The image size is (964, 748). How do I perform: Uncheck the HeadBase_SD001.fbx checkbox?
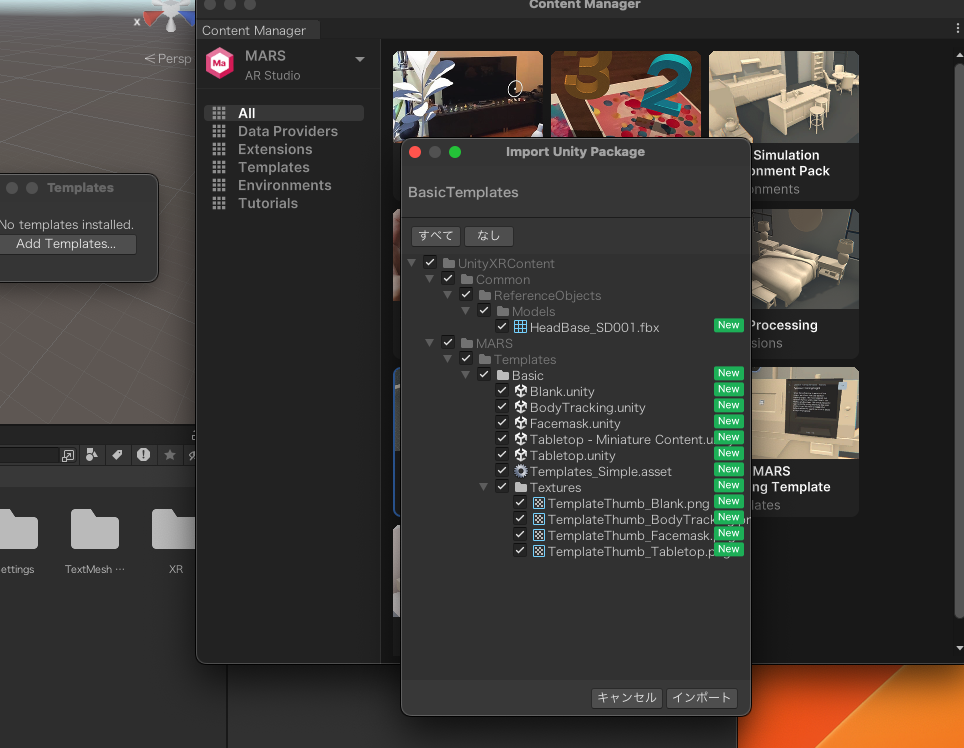tap(502, 326)
